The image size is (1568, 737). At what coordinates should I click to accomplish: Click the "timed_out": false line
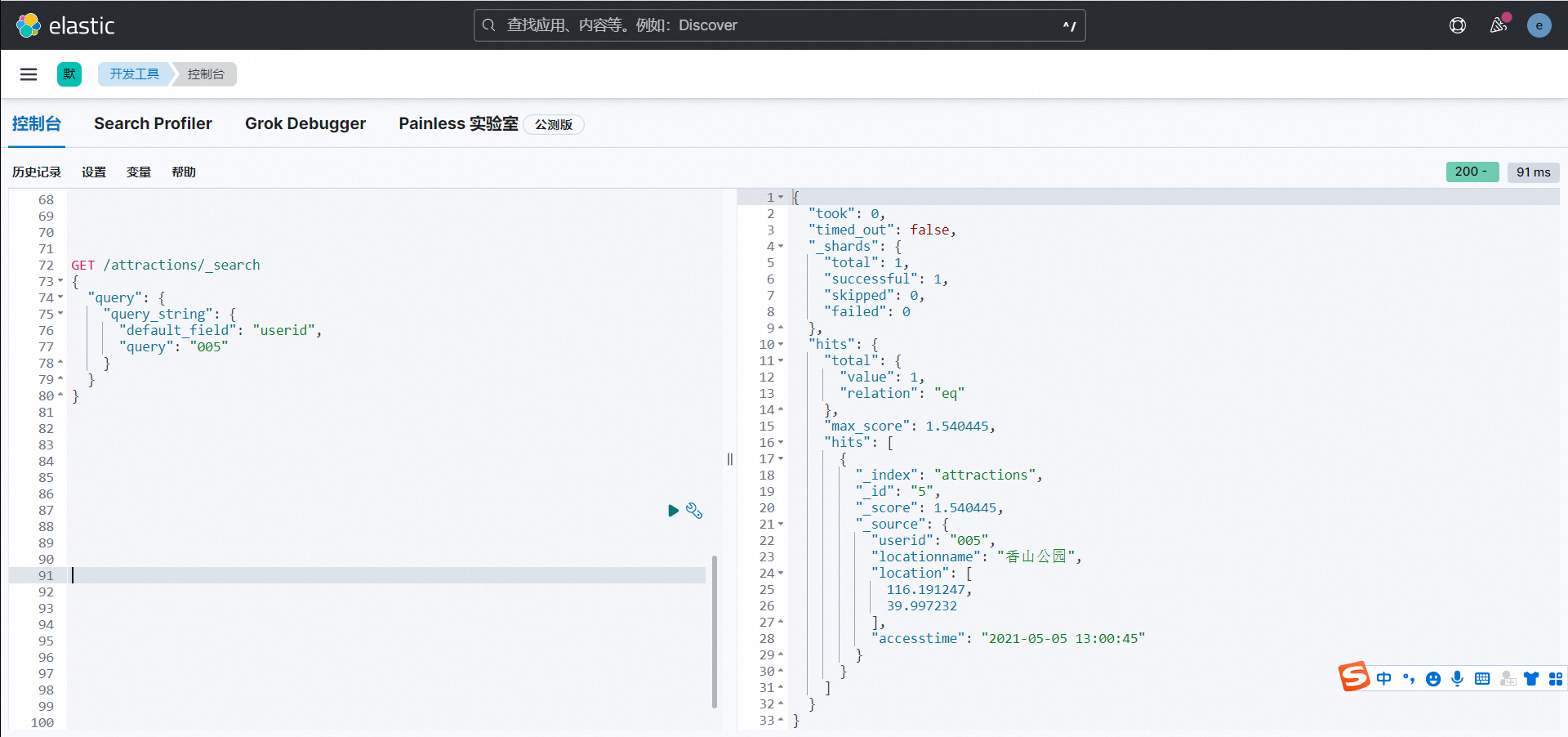[x=882, y=230]
